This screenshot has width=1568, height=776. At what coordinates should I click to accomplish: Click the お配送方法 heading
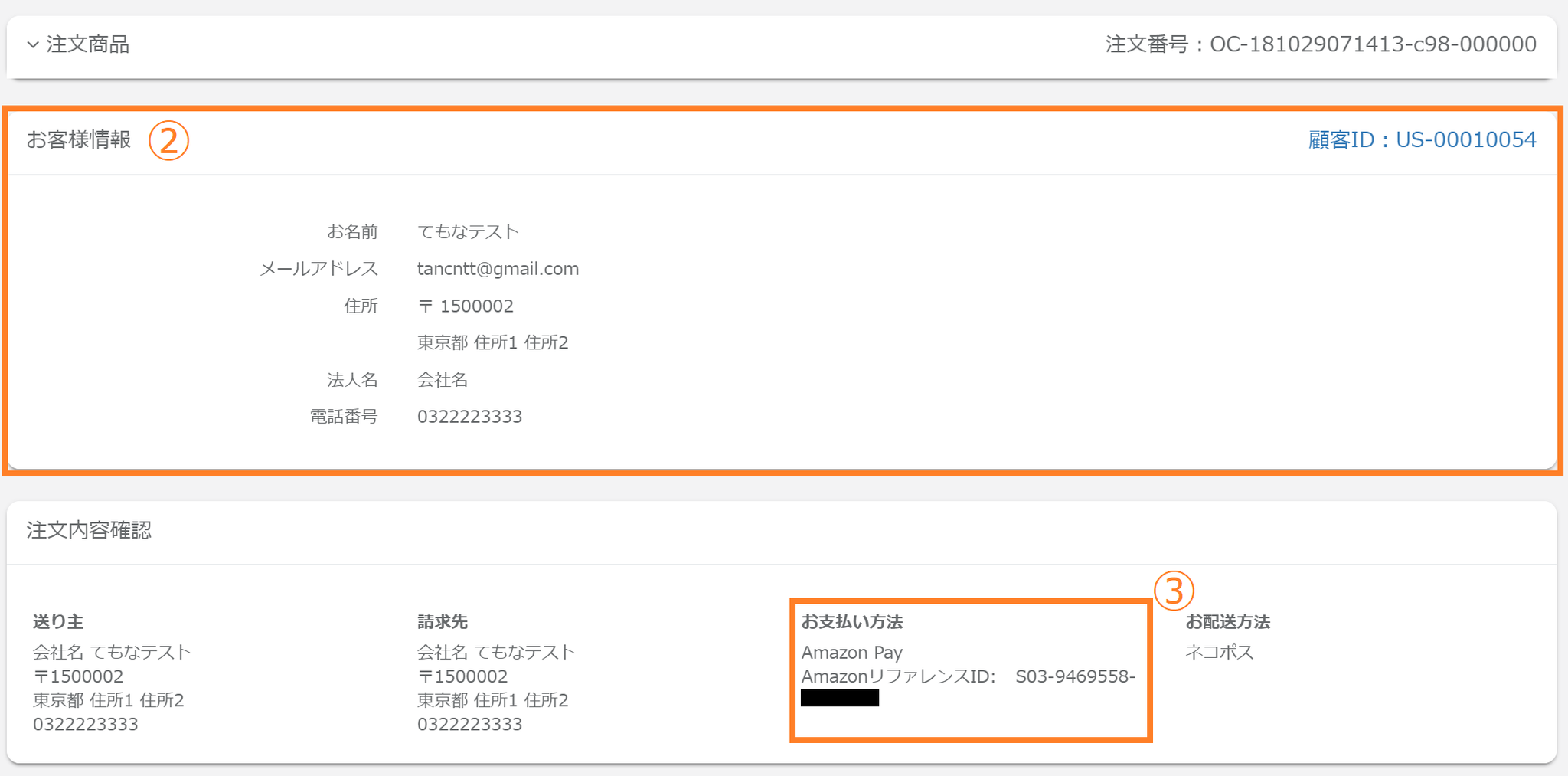(1228, 622)
